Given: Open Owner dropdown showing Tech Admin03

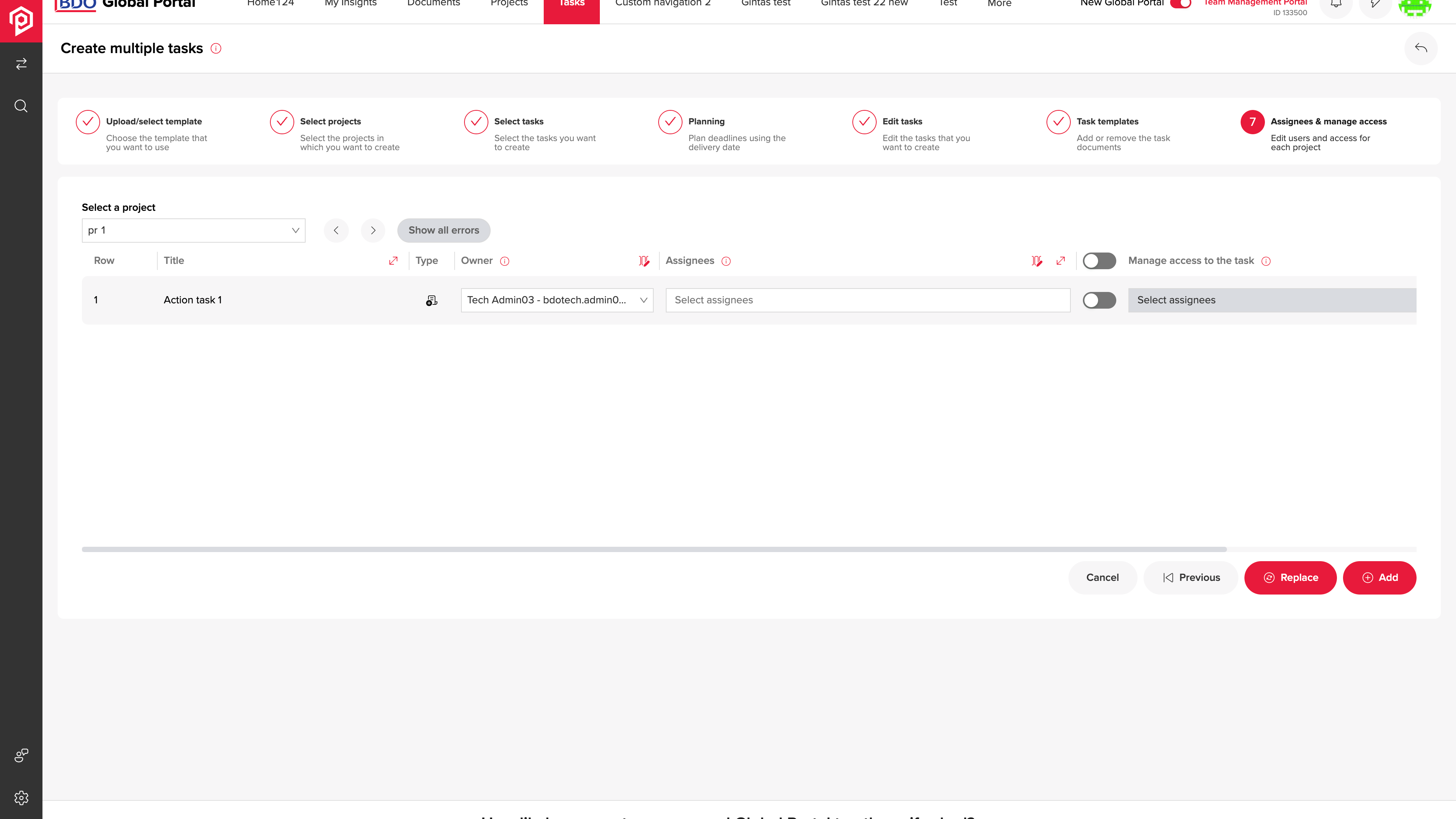Looking at the screenshot, I should point(557,300).
